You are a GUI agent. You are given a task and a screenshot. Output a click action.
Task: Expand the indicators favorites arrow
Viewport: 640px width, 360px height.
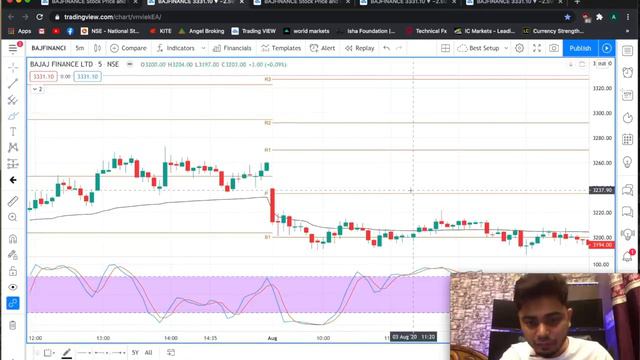click(203, 48)
